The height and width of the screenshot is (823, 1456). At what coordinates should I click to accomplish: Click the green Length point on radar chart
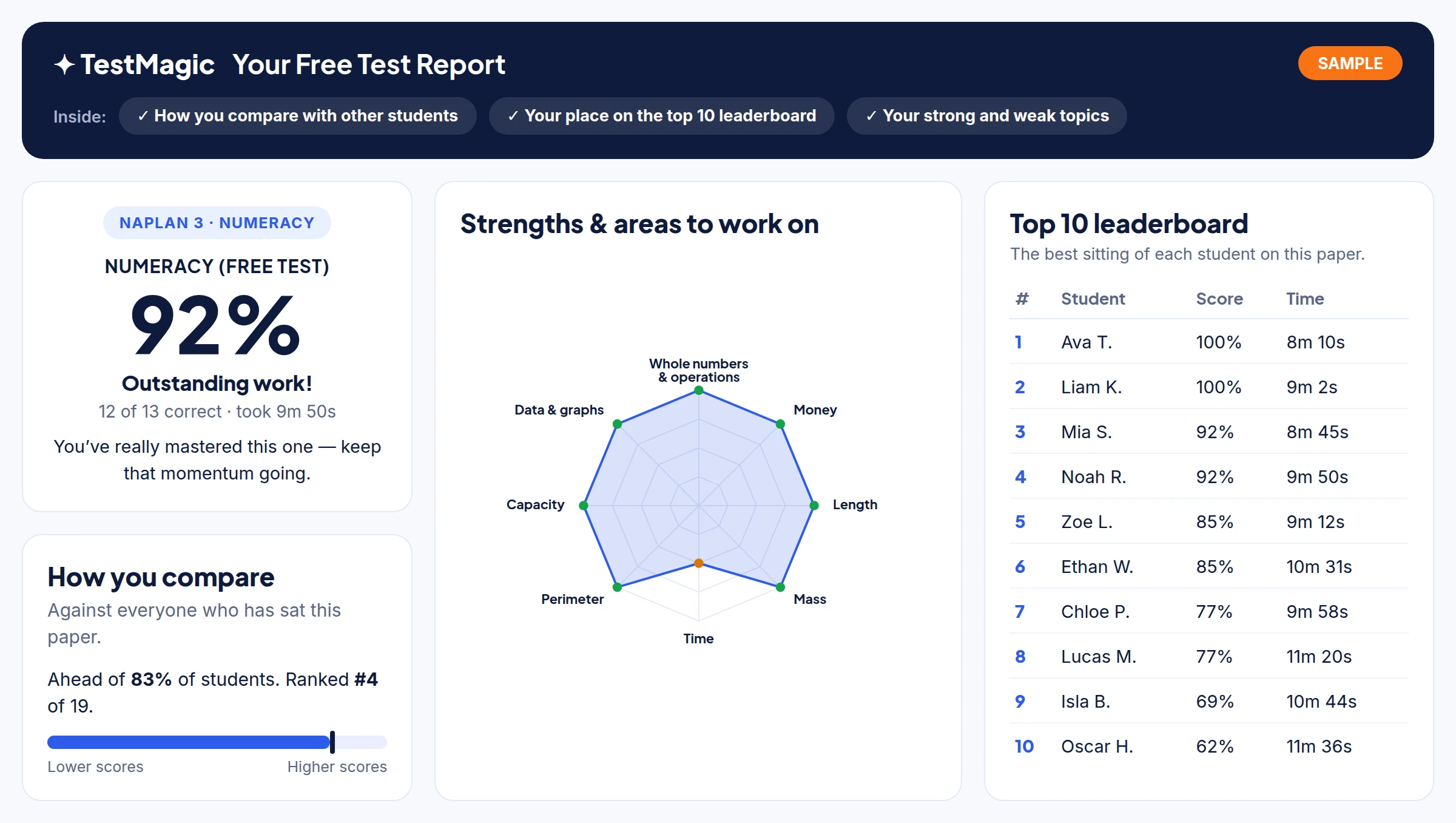point(814,506)
